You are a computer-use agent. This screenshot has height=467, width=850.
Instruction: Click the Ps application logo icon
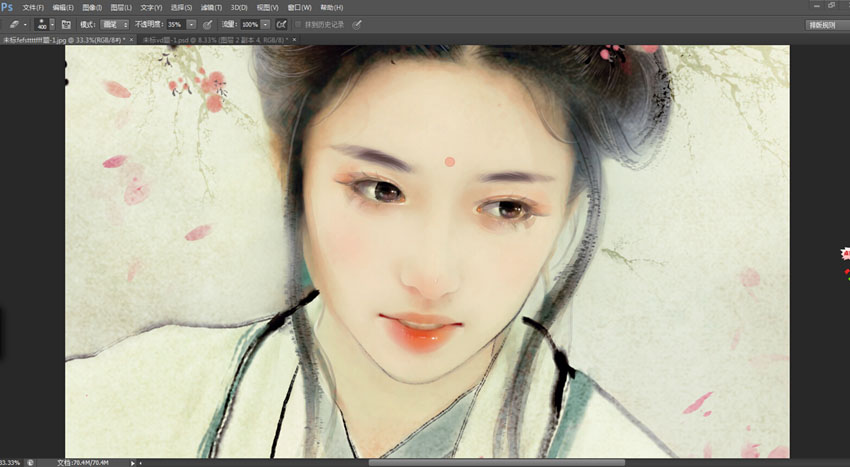click(x=8, y=7)
